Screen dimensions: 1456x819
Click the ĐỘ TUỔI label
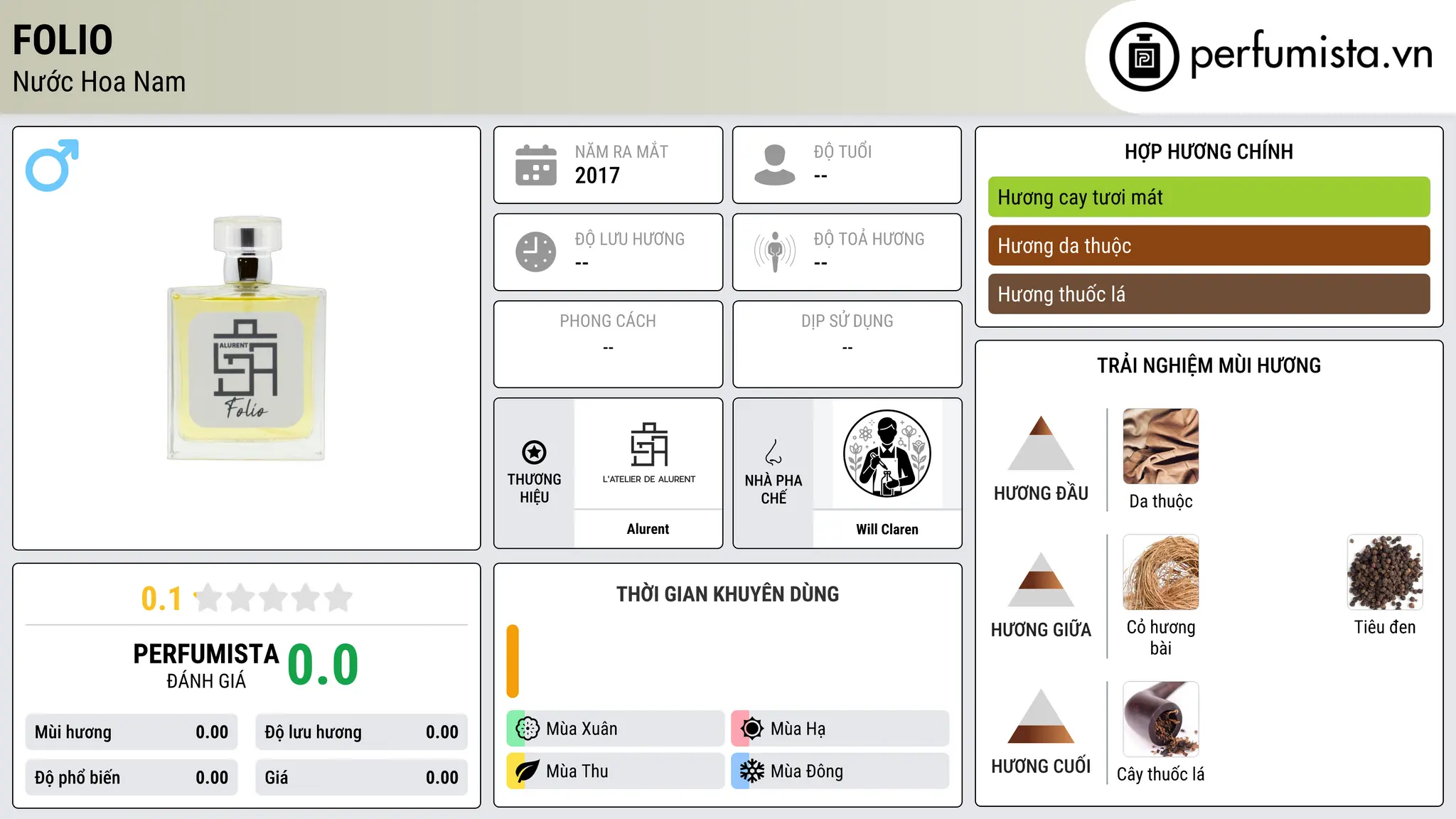pyautogui.click(x=842, y=151)
